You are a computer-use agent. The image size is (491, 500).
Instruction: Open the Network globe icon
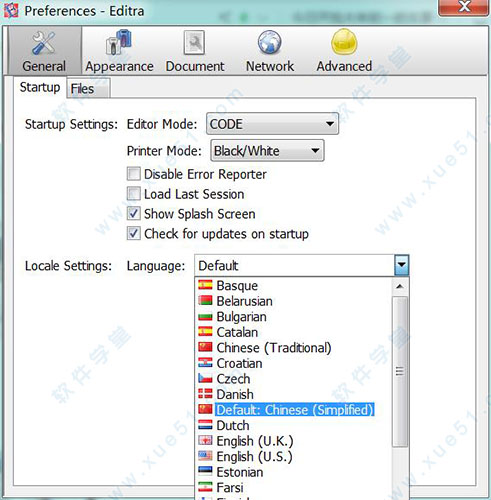269,42
